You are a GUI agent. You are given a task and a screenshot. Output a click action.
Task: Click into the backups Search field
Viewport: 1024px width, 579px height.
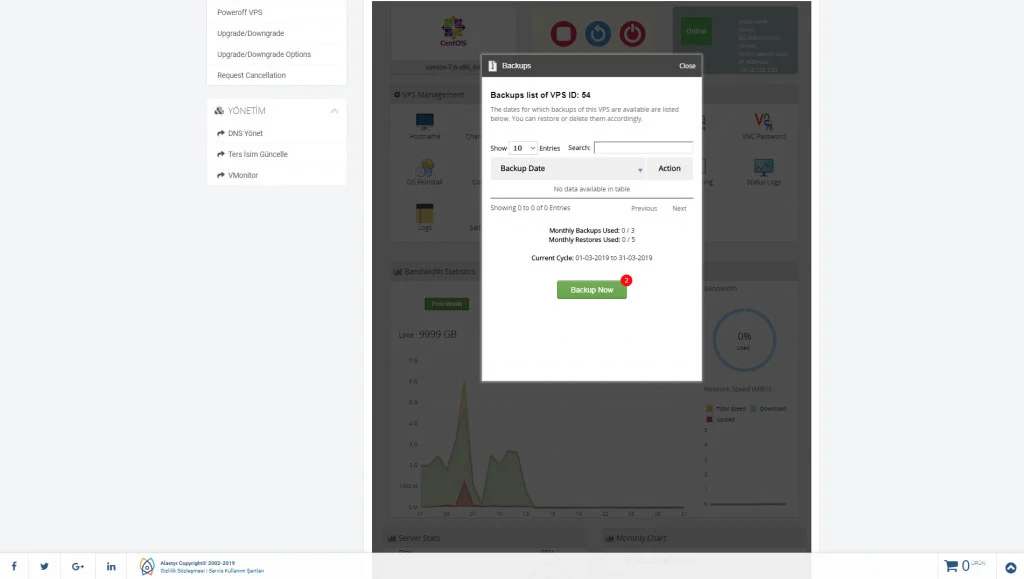point(643,148)
